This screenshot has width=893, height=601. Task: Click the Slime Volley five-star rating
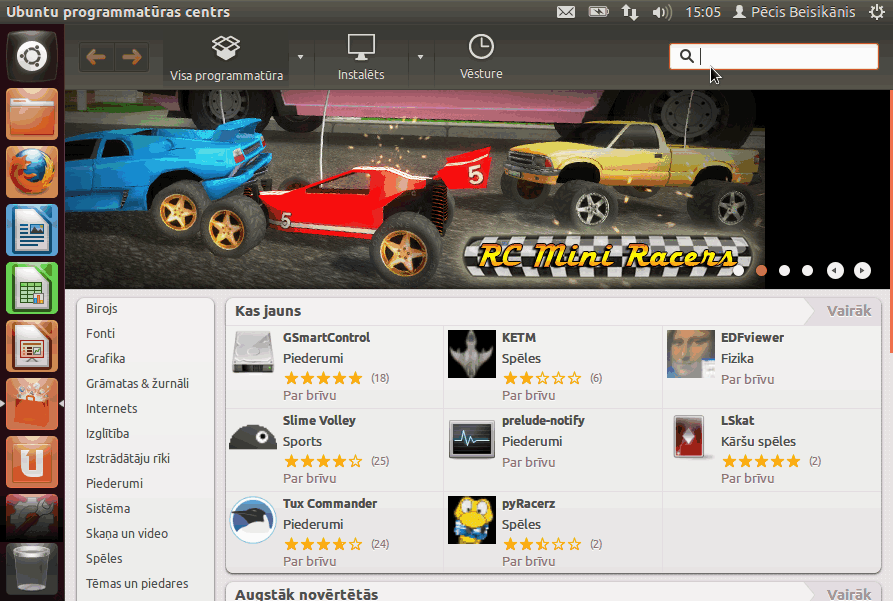(x=323, y=461)
